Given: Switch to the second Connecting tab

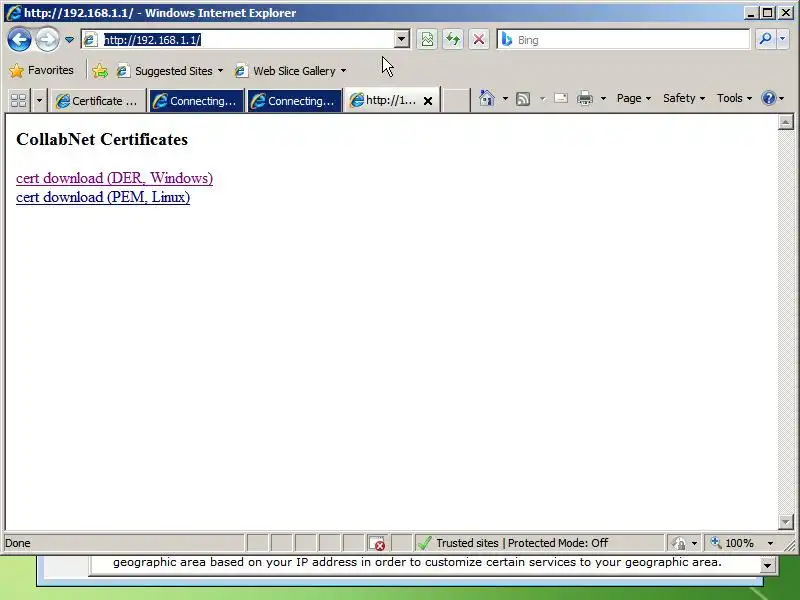Looking at the screenshot, I should coord(294,101).
